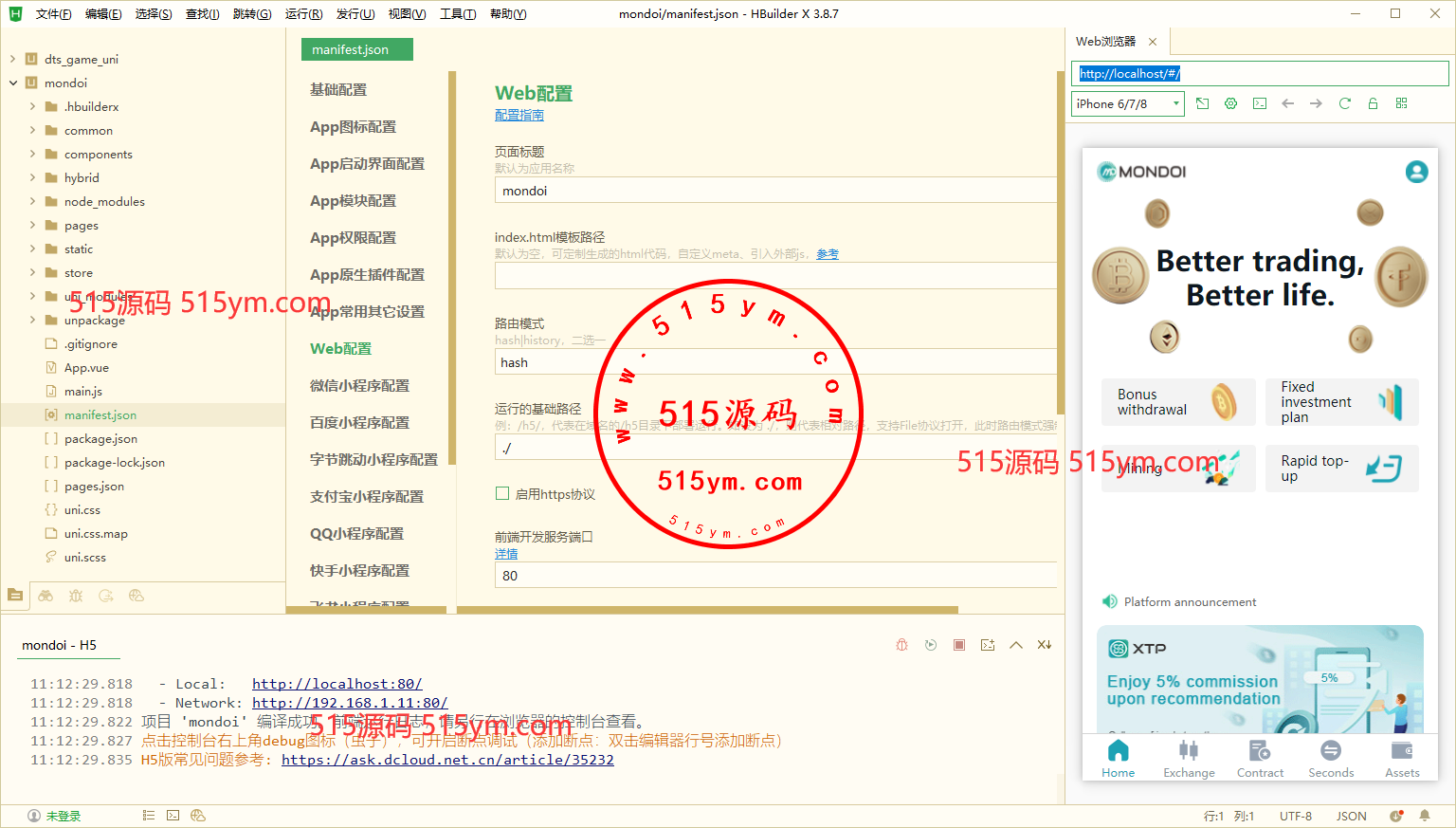
Task: Open the terminal icon in the status bar
Action: click(x=173, y=815)
